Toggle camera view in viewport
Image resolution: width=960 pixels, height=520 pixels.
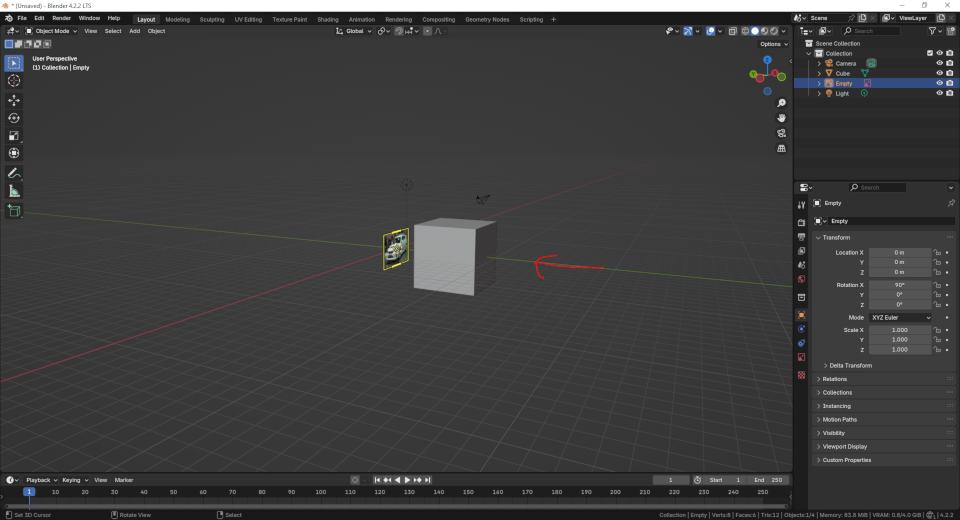781,133
